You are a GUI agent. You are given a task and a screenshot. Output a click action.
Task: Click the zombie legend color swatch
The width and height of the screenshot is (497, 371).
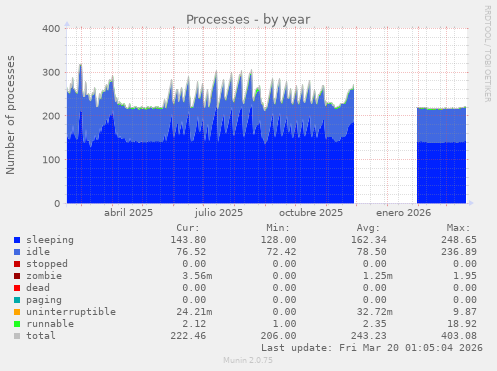17,276
